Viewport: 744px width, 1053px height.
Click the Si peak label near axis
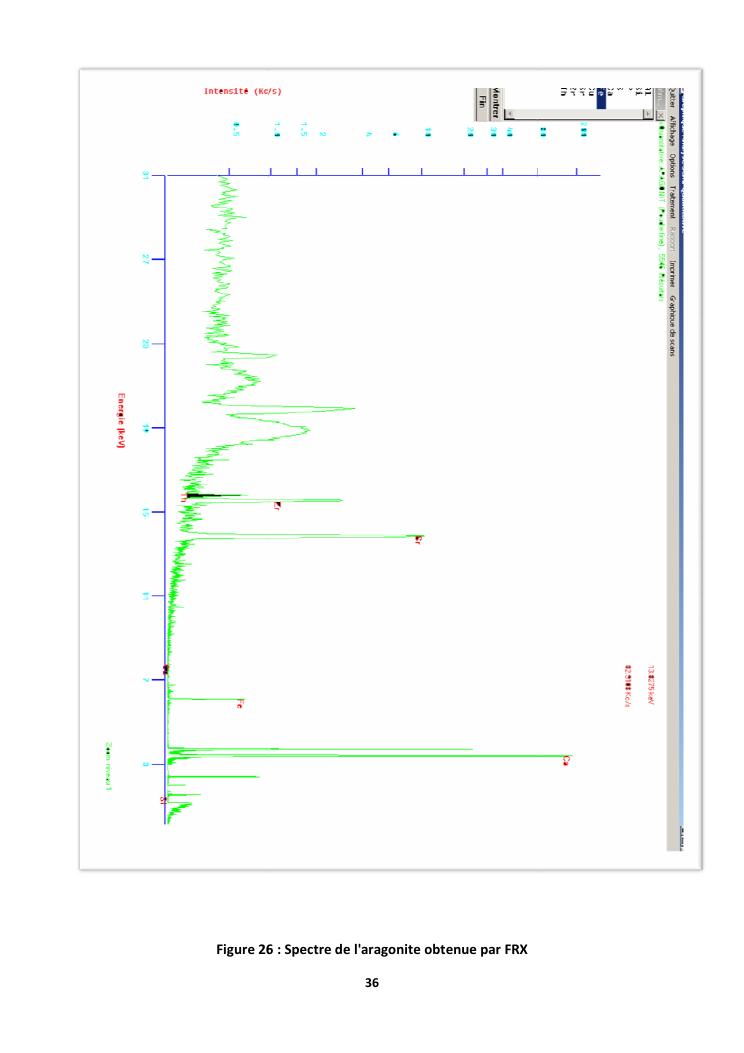[163, 800]
